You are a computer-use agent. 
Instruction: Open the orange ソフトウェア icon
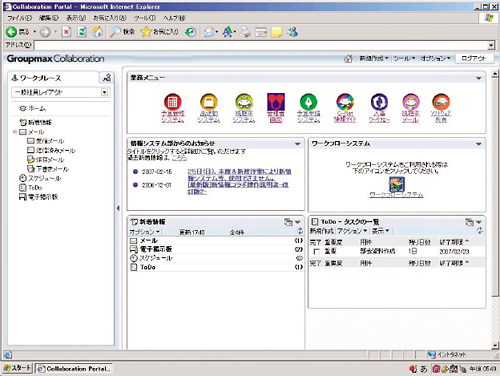click(x=441, y=102)
